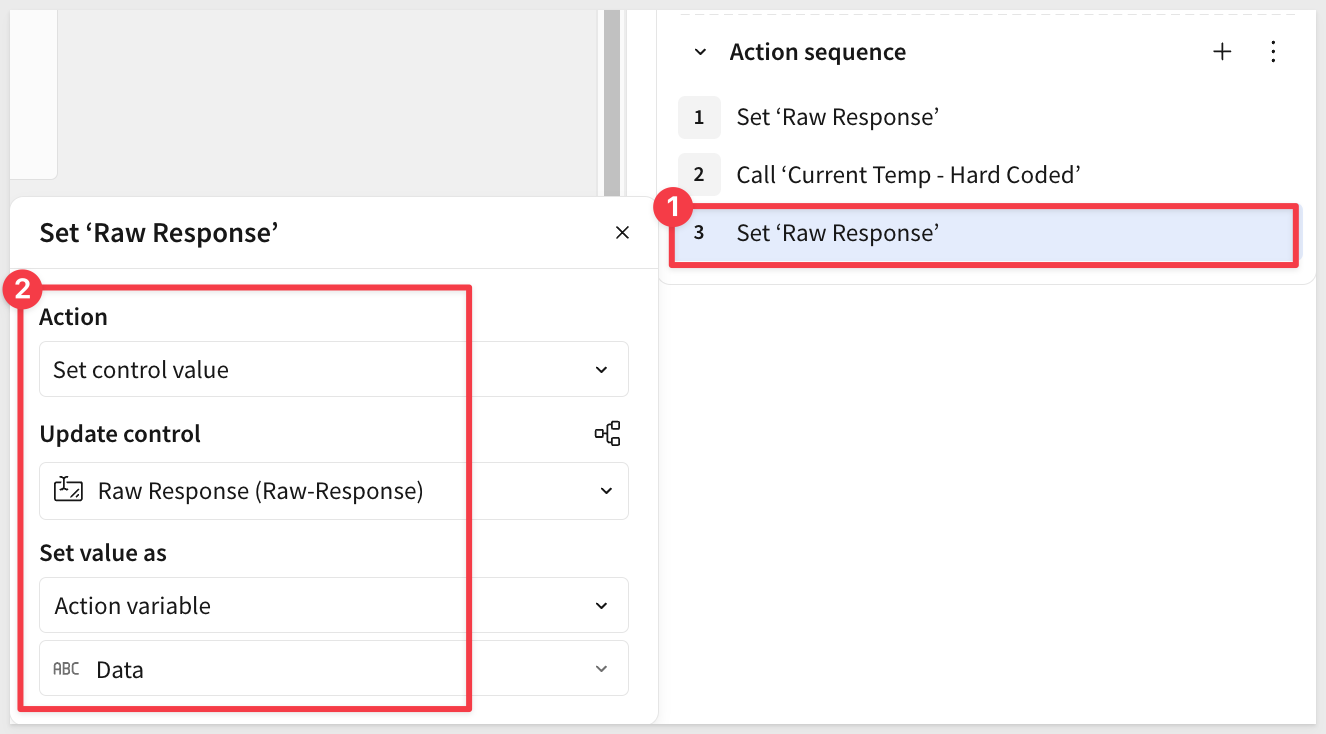This screenshot has height=734, width=1326.
Task: Click the text-input icon in Raw Response field
Action: [68, 490]
